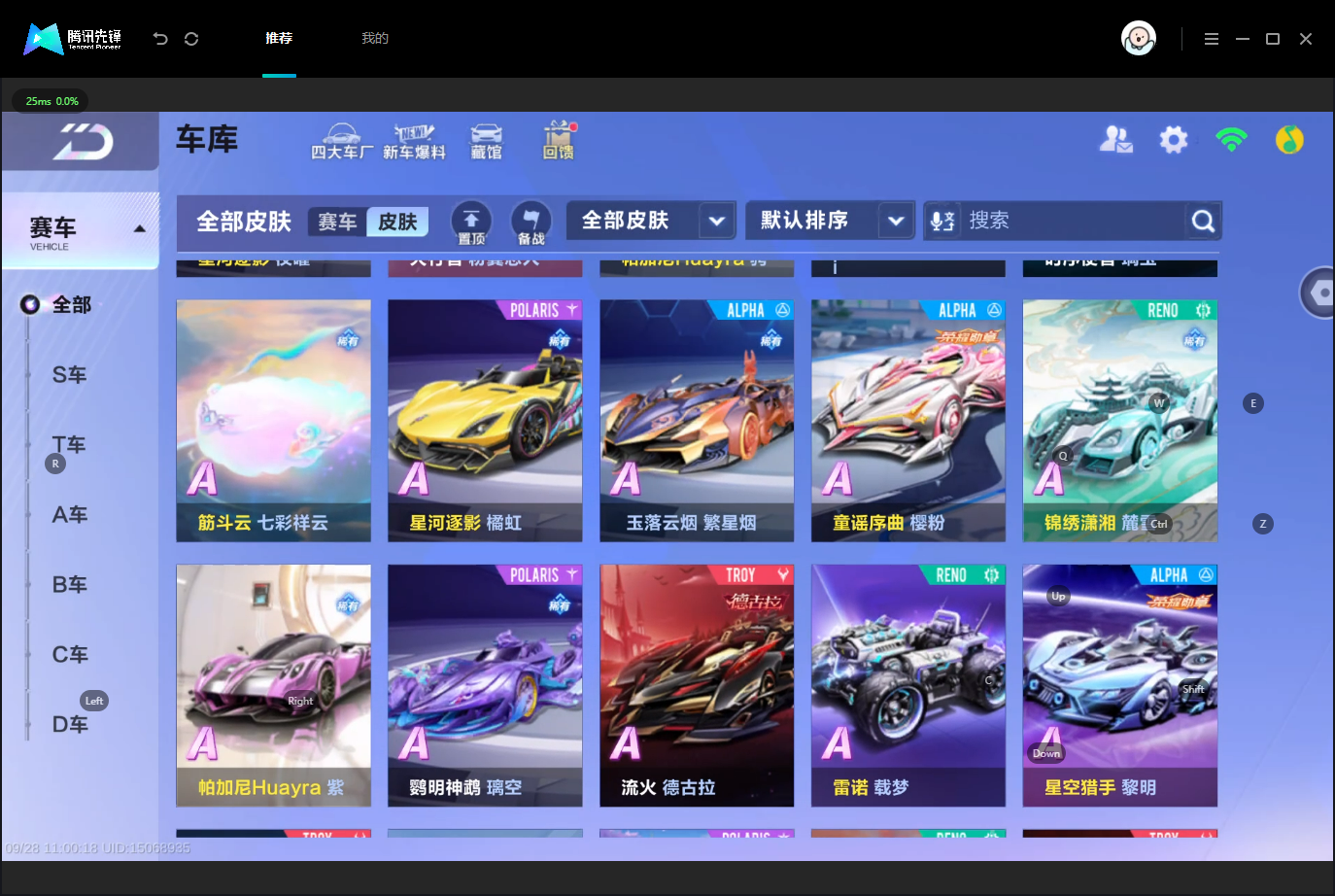Click the 备战 battle-ready button
1335x896 pixels.
(x=531, y=223)
